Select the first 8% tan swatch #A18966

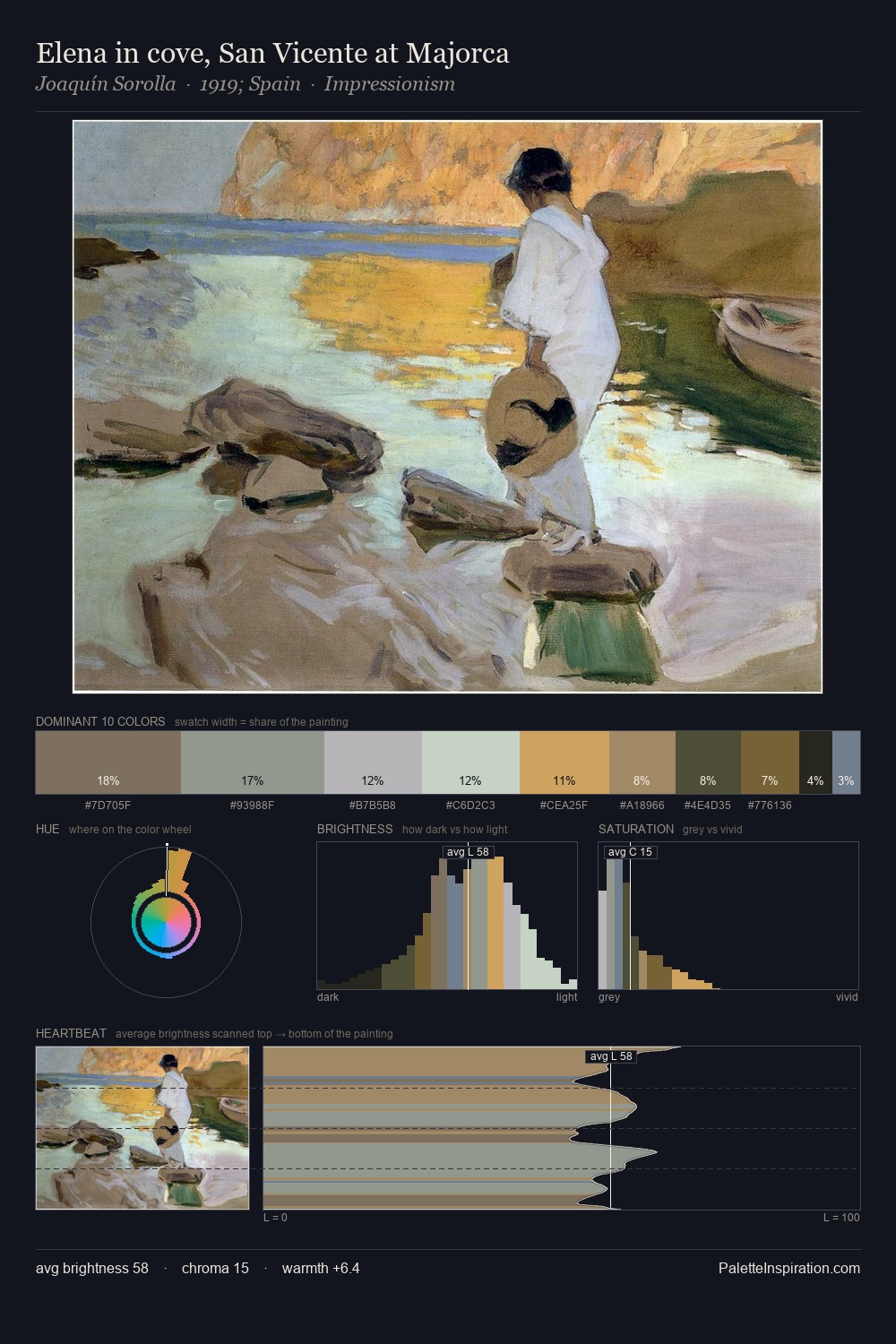[x=642, y=762]
